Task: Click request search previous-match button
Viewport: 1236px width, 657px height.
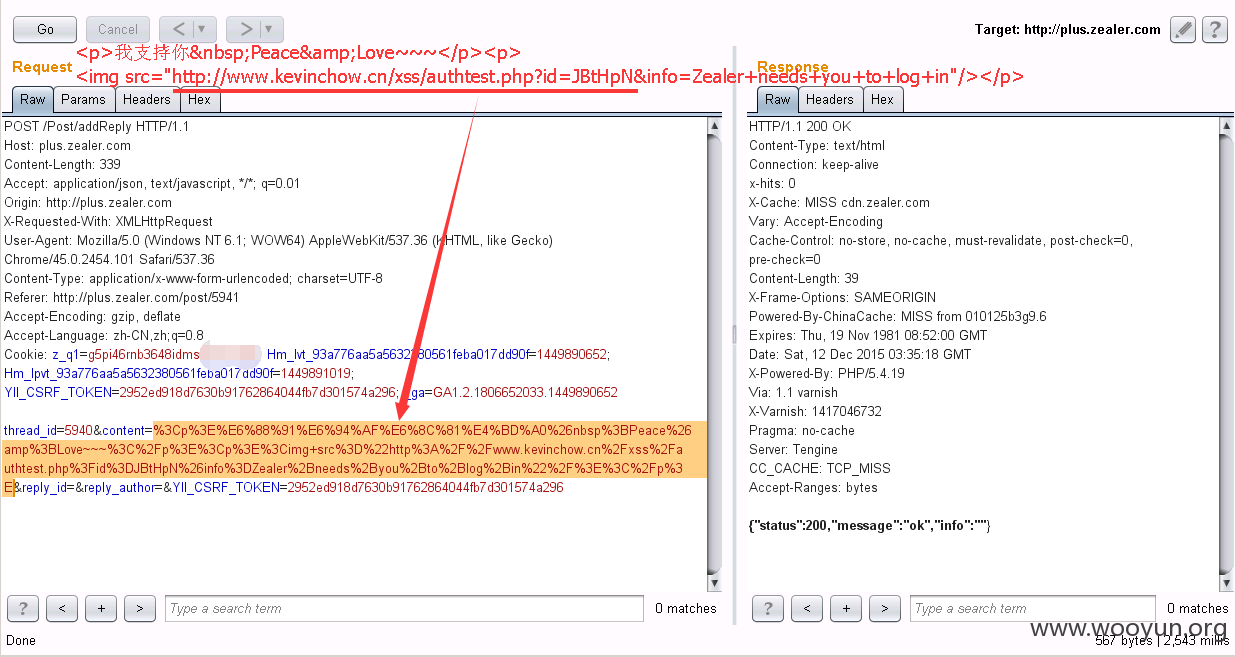Action: pos(62,608)
